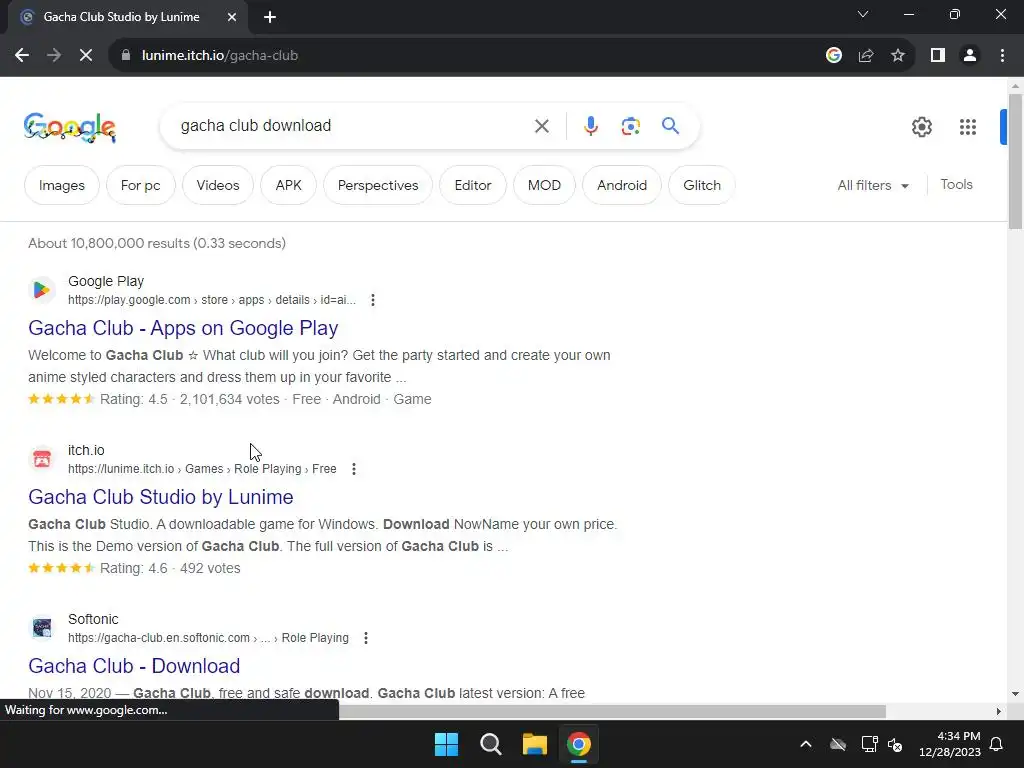Click the Softonic favicon
This screenshot has height=768, width=1024.
coord(42,628)
